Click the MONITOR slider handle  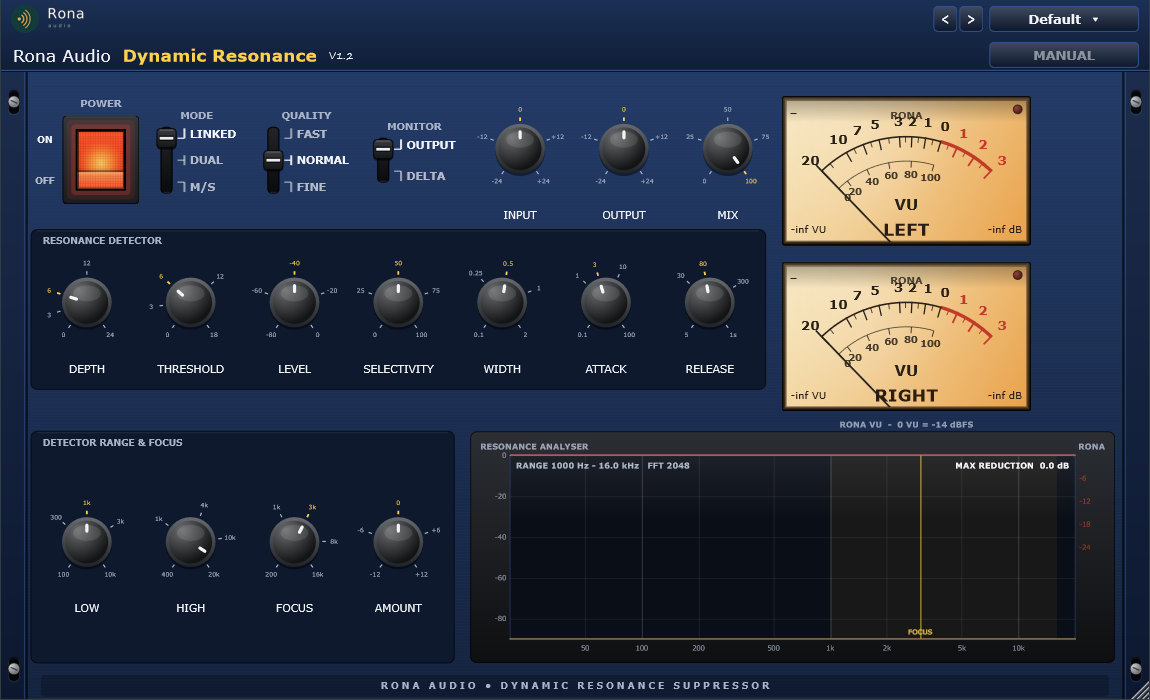[383, 149]
